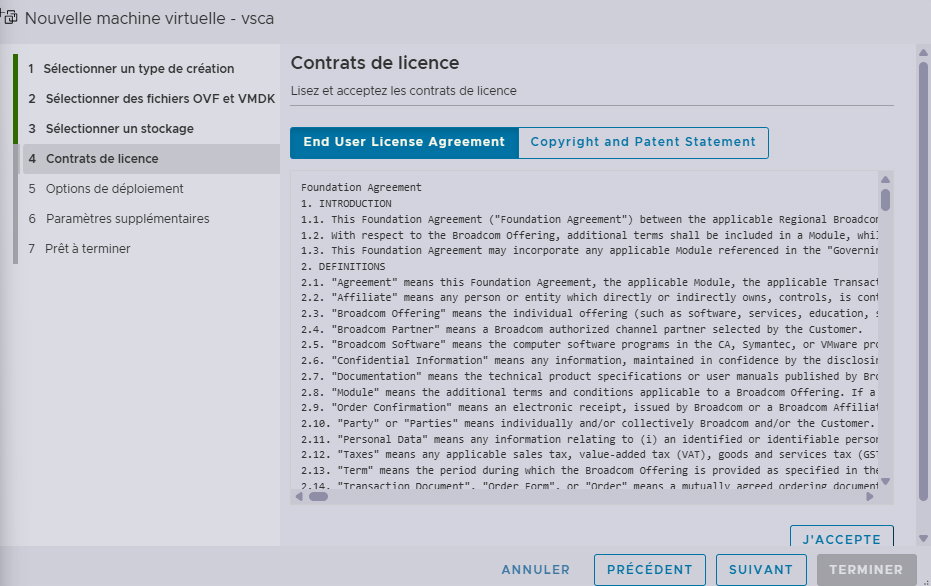Click license text scroll down arrow
The width and height of the screenshot is (931, 586).
[885, 482]
